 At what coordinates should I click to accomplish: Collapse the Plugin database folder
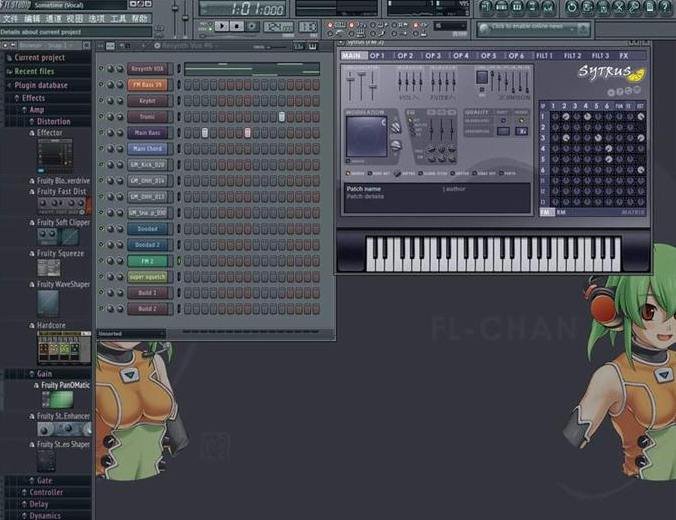41,85
